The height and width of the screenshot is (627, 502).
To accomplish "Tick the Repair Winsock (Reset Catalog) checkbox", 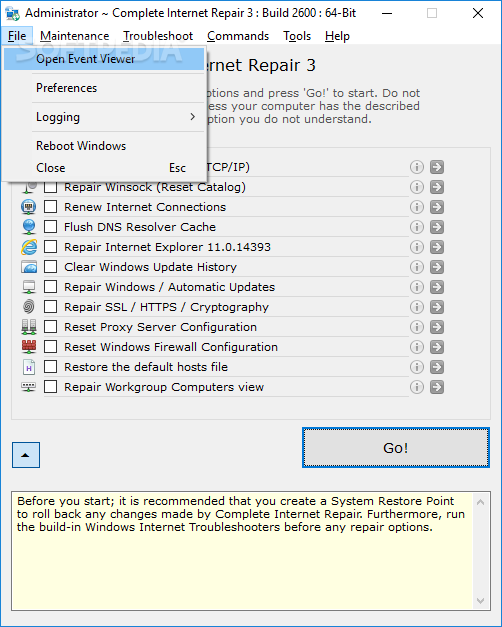I will click(x=50, y=187).
